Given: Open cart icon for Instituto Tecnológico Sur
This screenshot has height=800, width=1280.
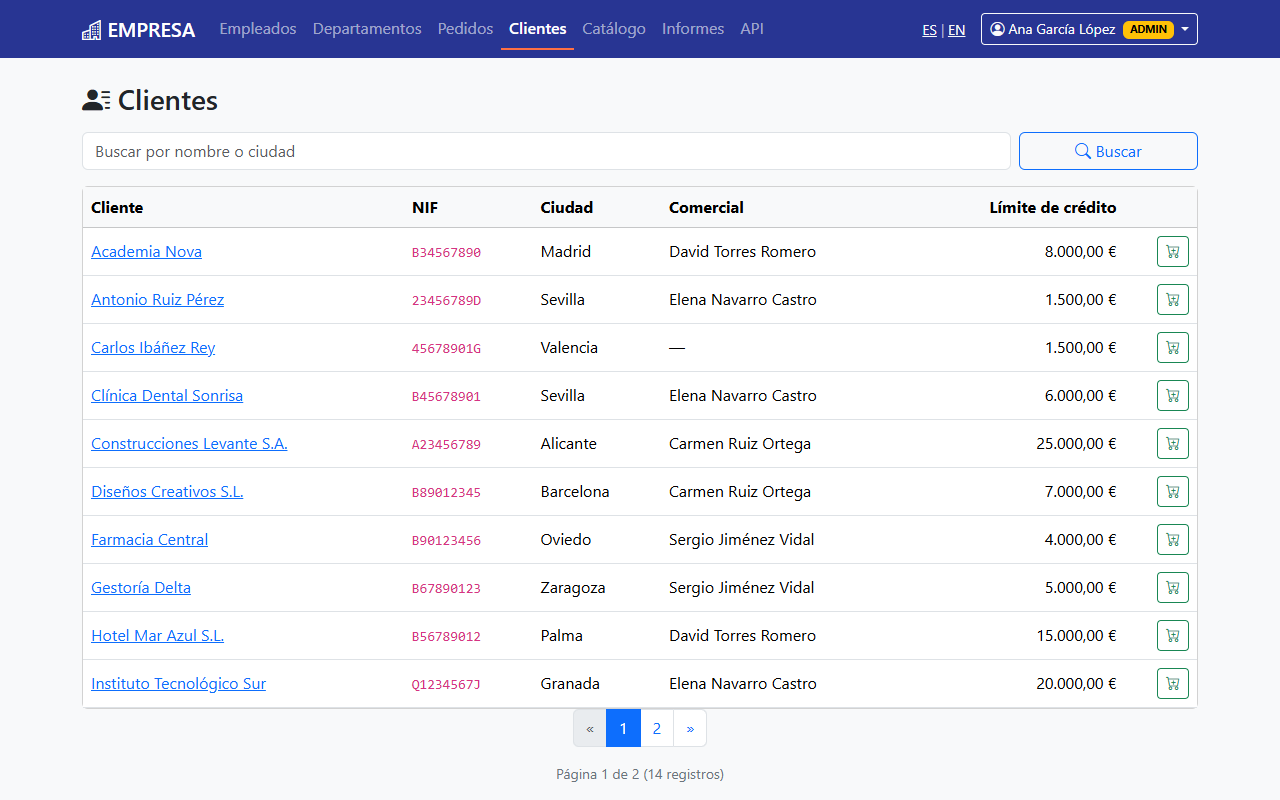Looking at the screenshot, I should pyautogui.click(x=1172, y=684).
